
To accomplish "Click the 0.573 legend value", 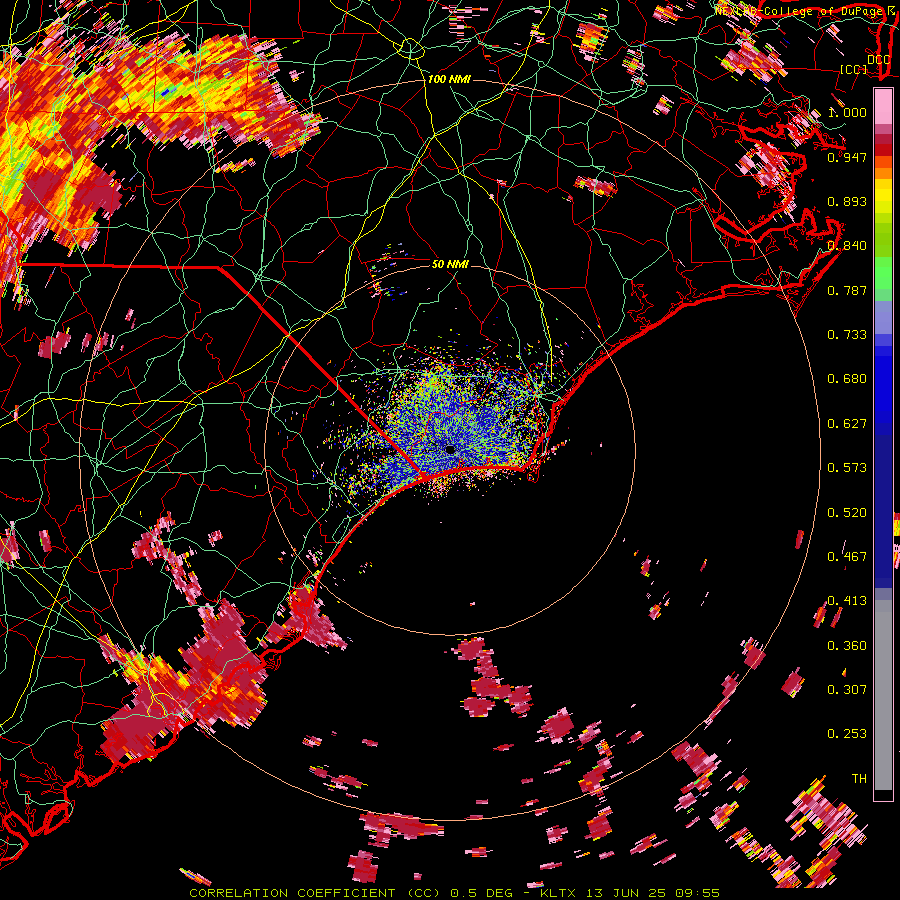I will coord(847,468).
